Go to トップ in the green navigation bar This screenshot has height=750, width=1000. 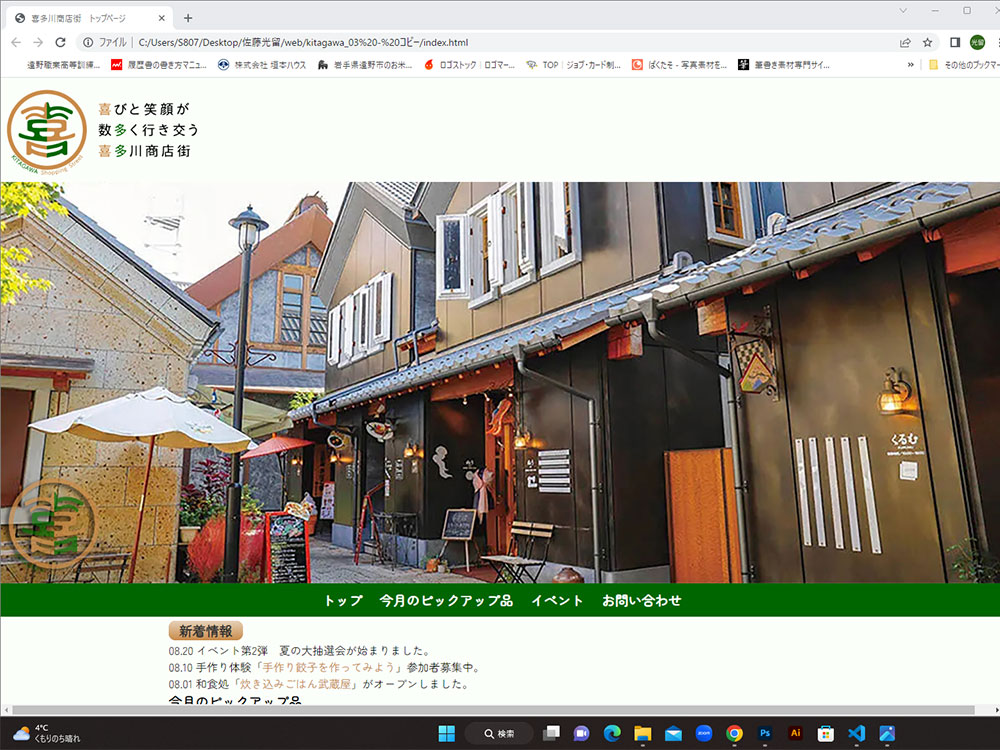[x=343, y=601]
